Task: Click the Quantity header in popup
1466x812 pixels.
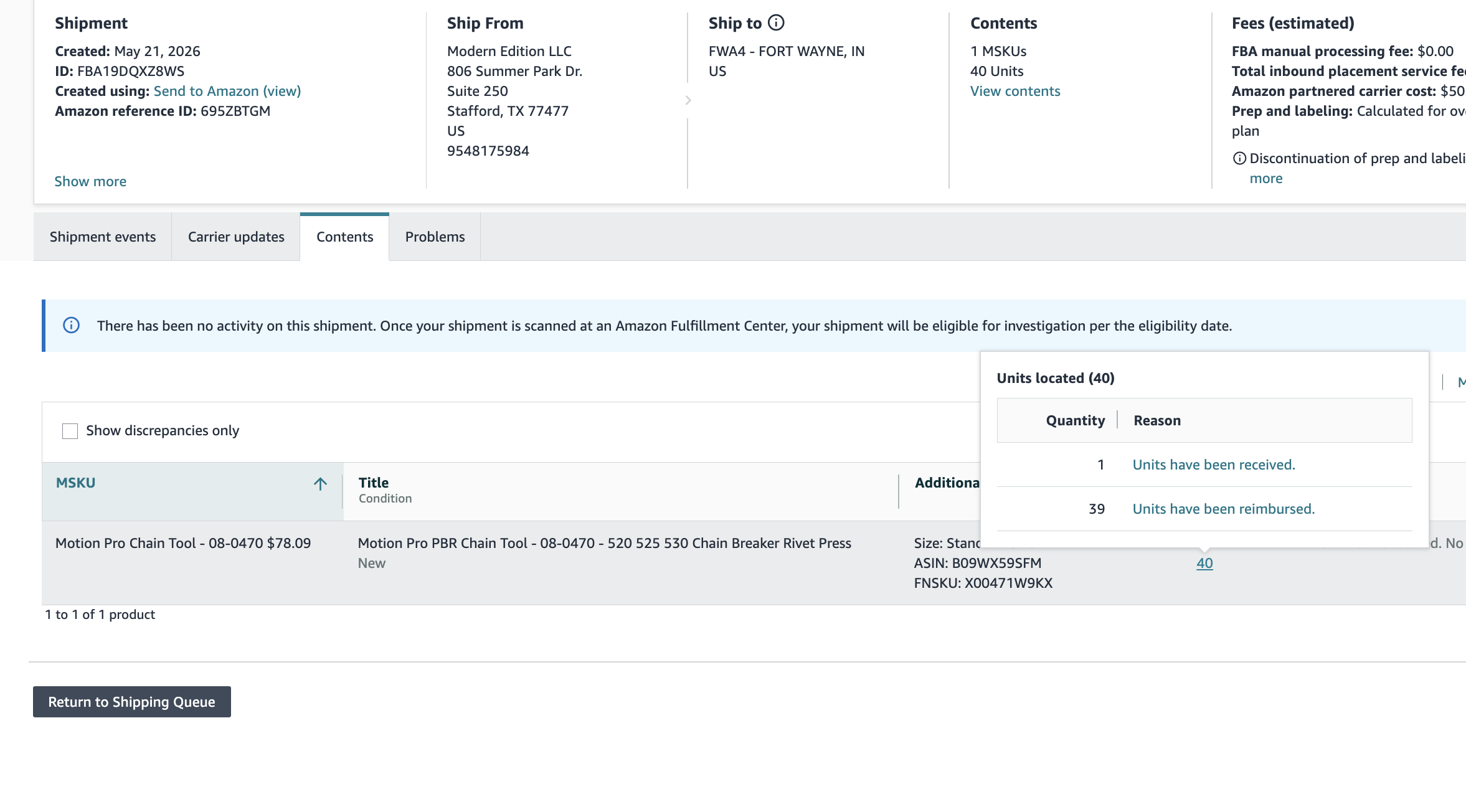Action: pyautogui.click(x=1076, y=420)
